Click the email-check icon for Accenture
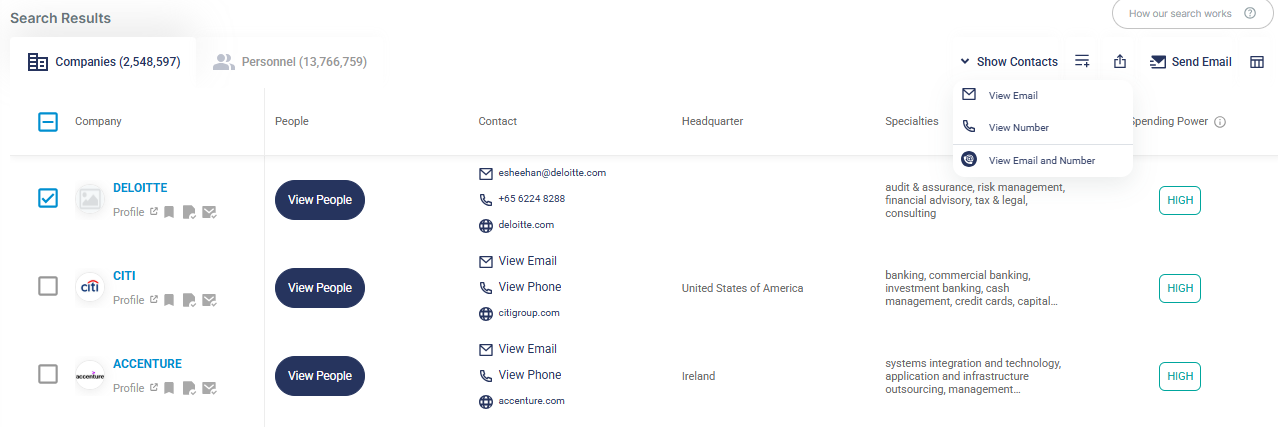 [x=210, y=388]
